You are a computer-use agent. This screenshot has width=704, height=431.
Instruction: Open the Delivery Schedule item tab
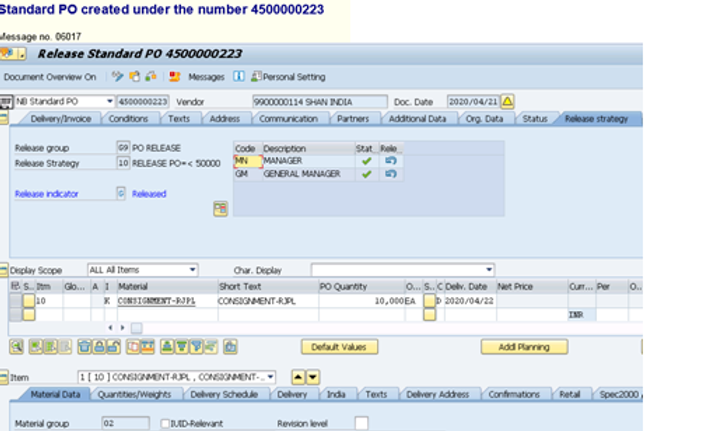(224, 394)
